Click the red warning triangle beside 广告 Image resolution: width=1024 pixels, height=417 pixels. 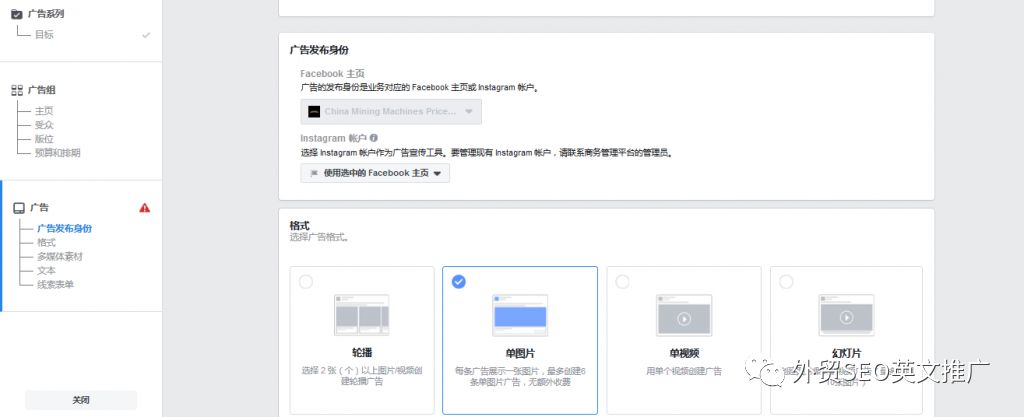pos(145,208)
